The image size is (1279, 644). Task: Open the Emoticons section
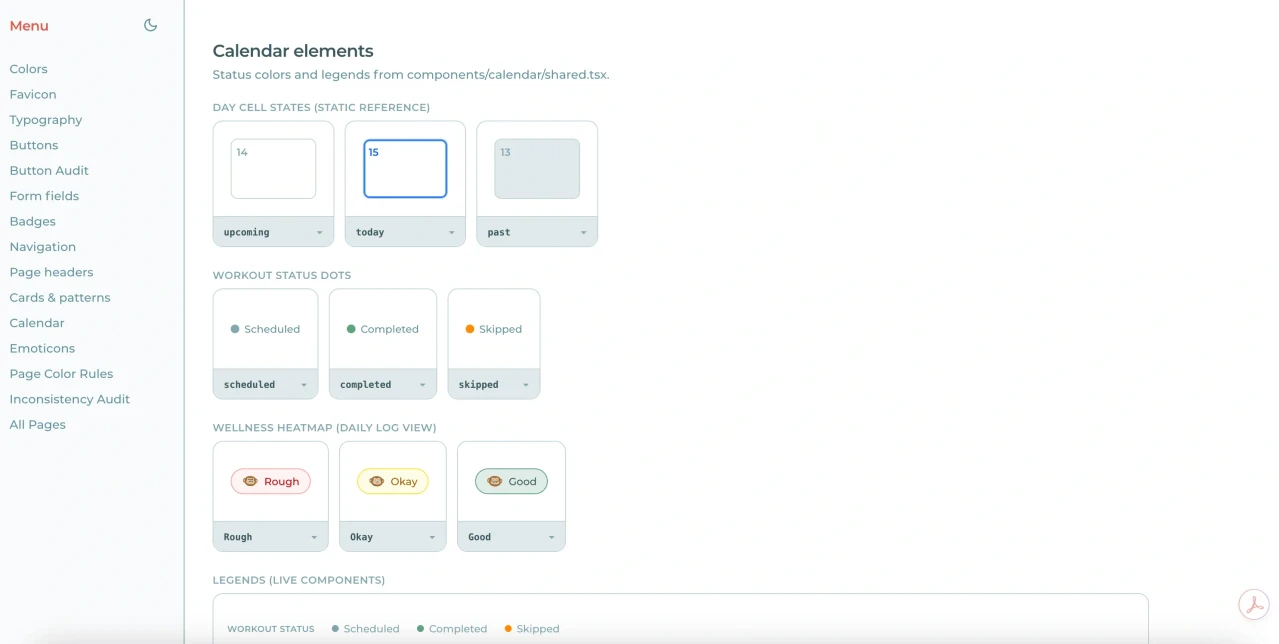42,348
